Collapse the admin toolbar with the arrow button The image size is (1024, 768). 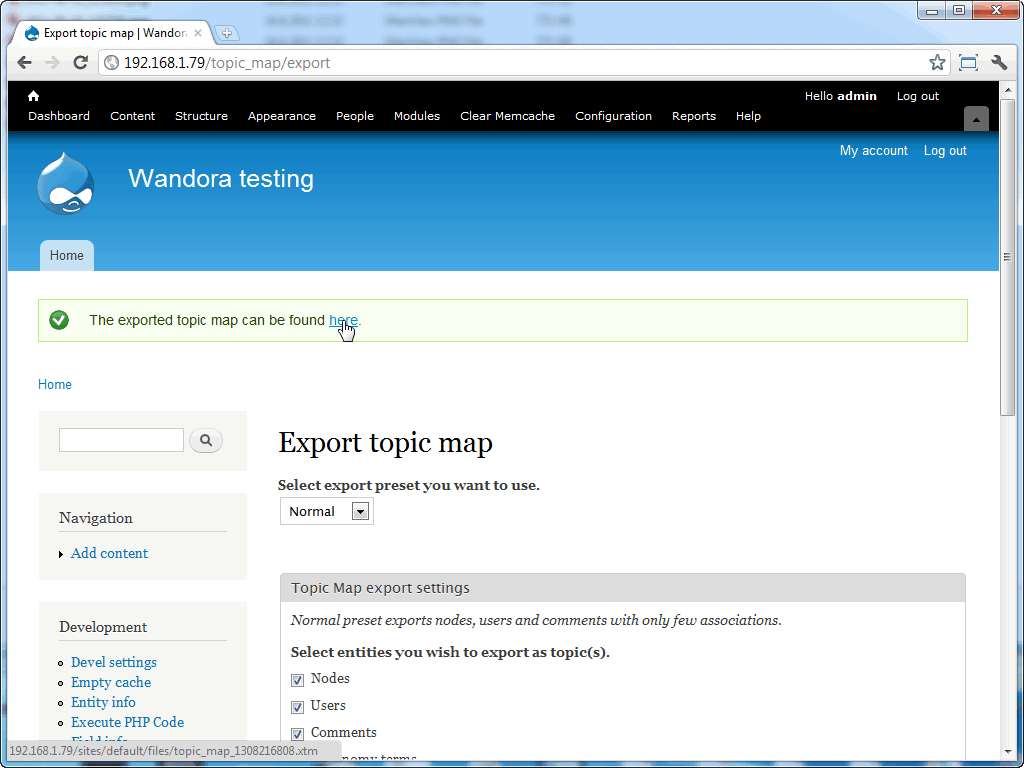pos(976,118)
